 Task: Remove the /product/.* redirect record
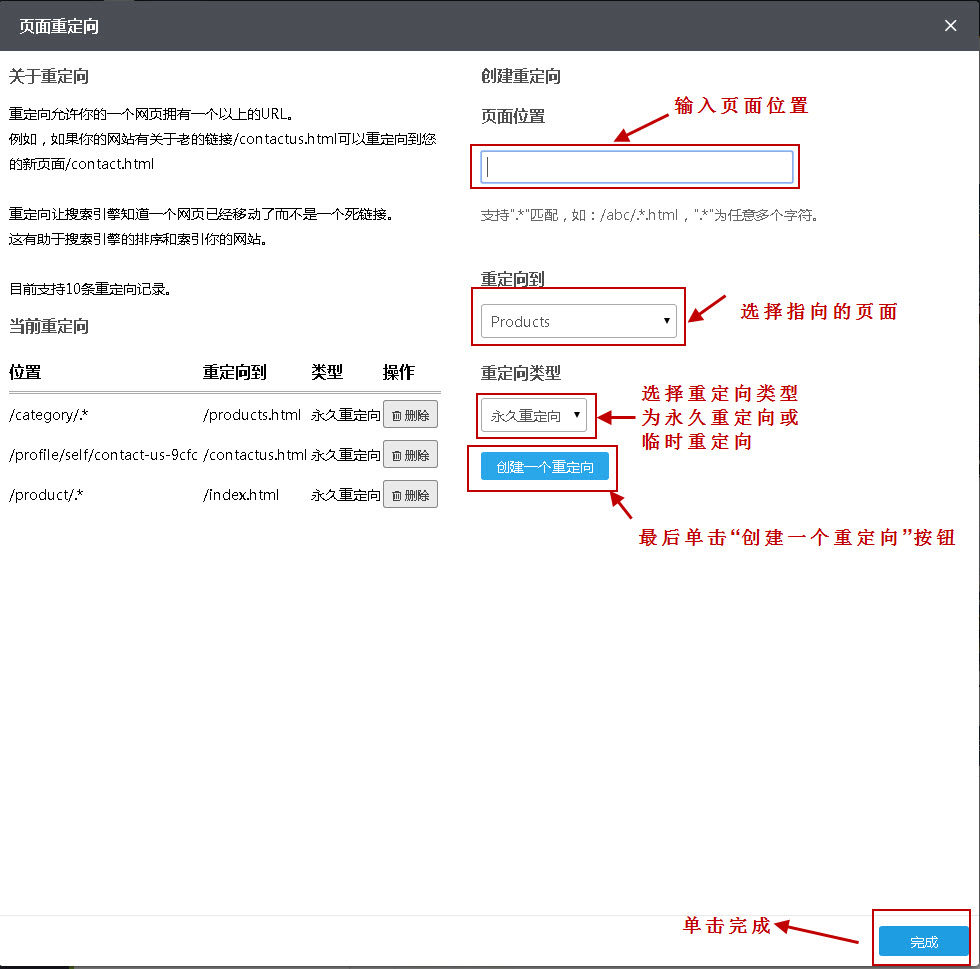tap(410, 495)
